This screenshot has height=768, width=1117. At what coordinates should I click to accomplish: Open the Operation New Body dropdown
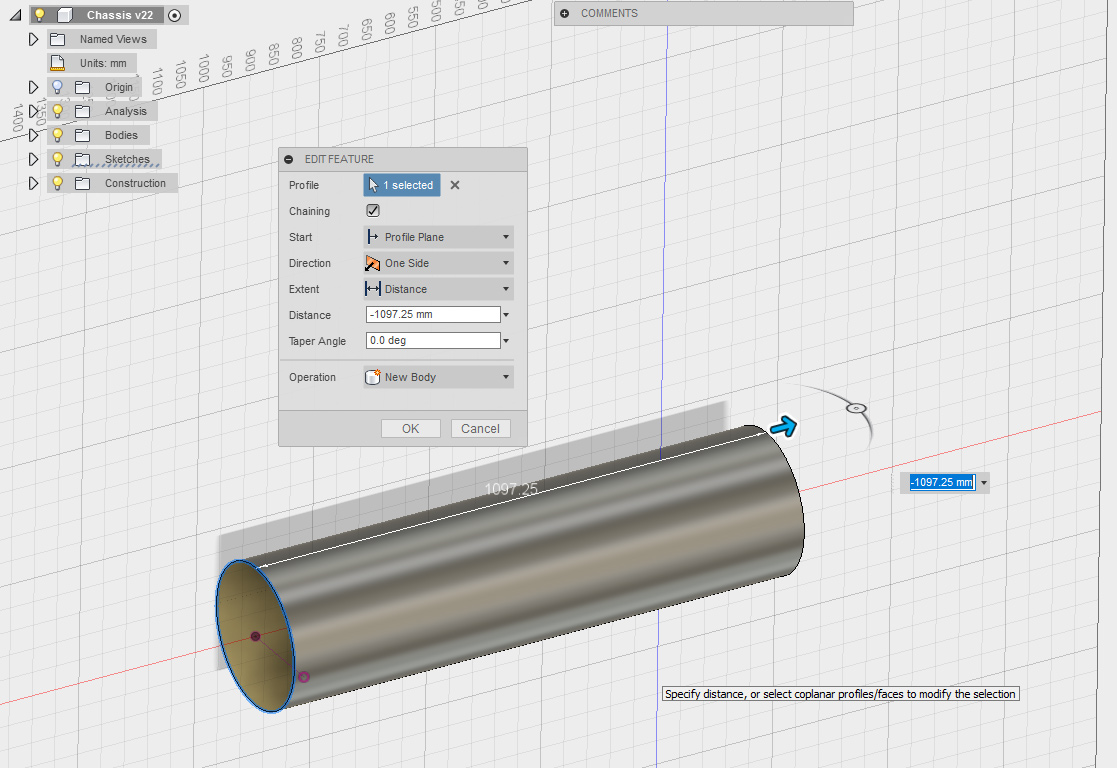[438, 377]
